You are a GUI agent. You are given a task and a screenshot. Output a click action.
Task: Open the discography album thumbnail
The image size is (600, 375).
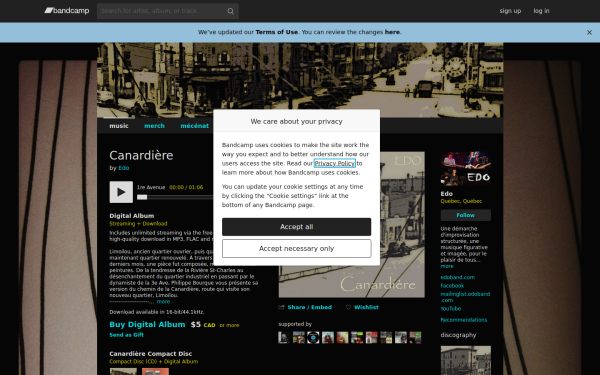pyautogui.click(x=466, y=360)
